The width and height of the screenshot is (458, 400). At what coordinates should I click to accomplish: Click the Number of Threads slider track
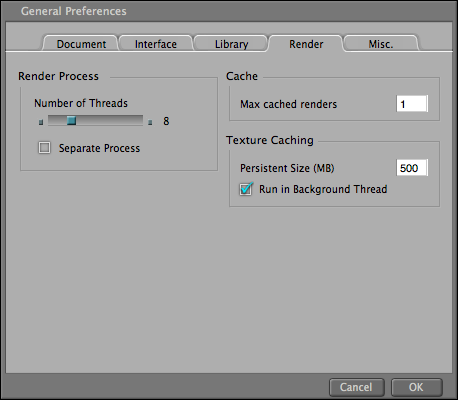click(x=95, y=120)
